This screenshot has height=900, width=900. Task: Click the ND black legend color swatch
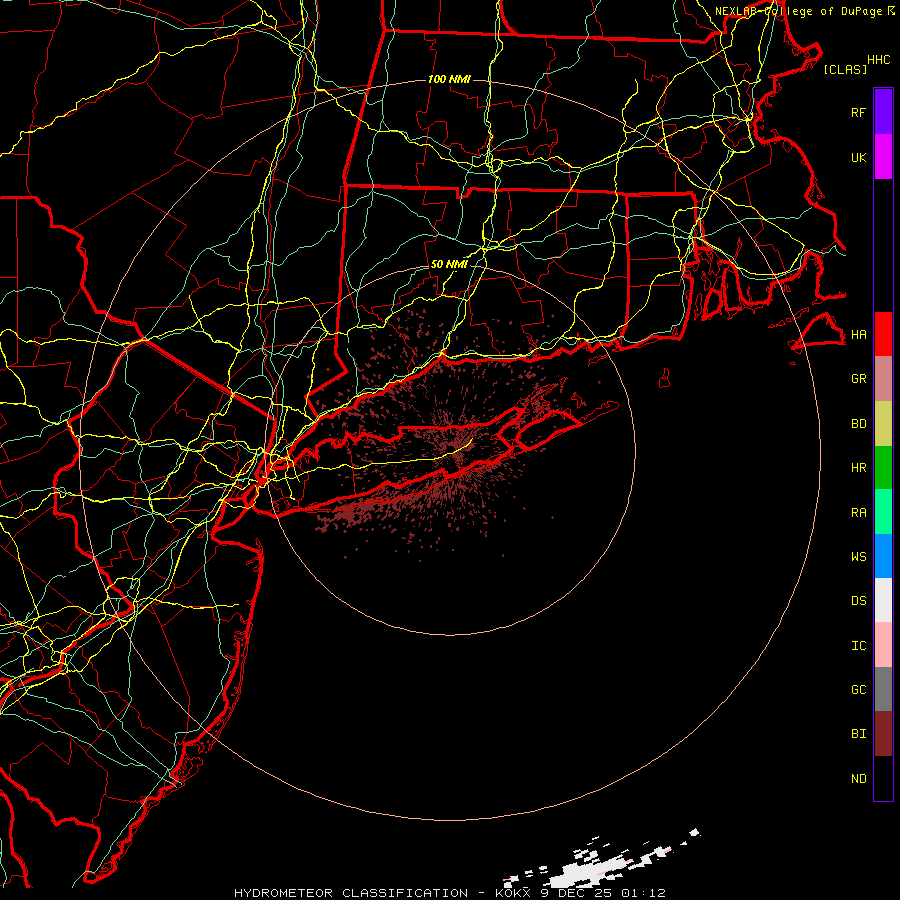(x=883, y=778)
